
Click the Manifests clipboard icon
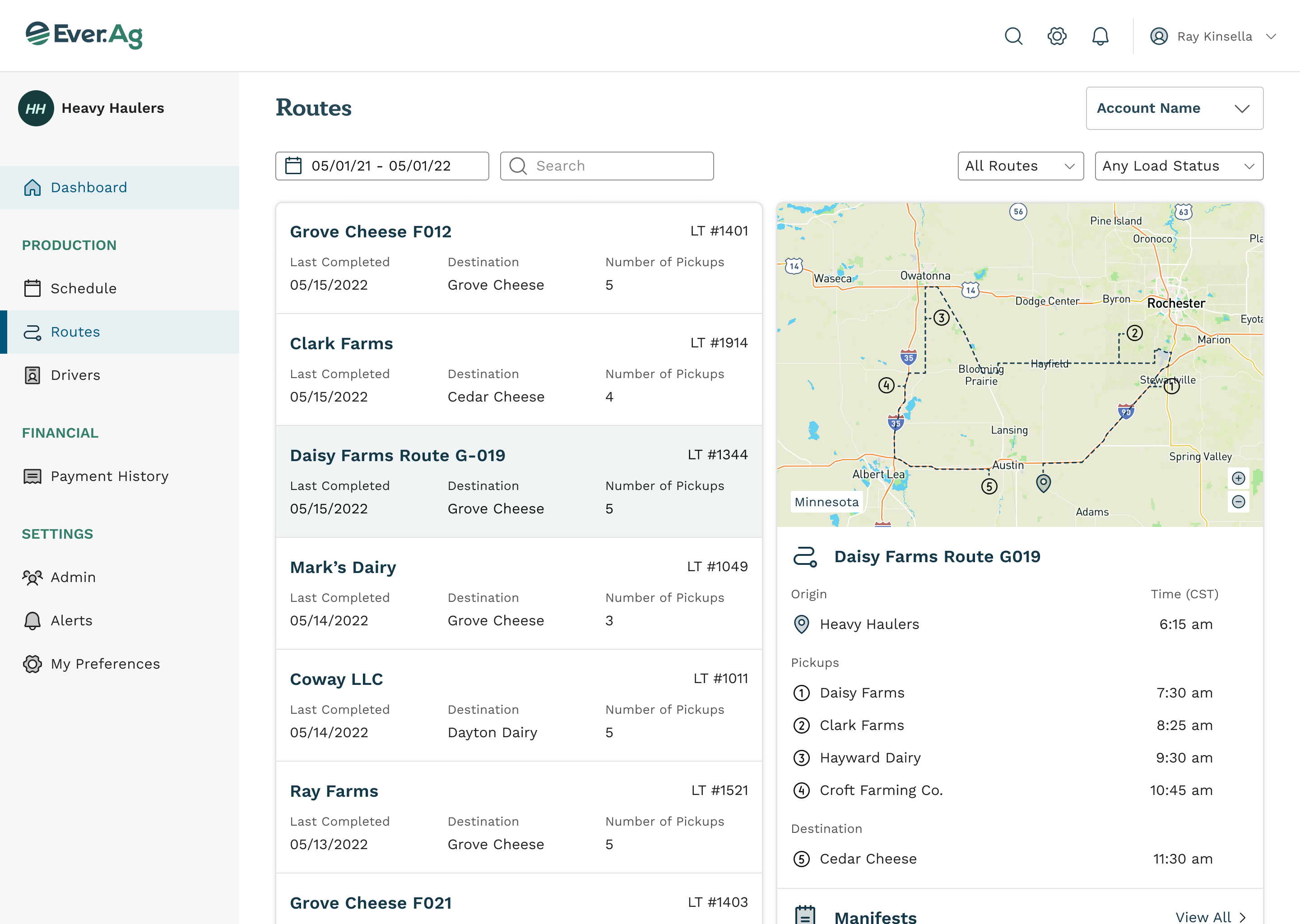(x=805, y=915)
